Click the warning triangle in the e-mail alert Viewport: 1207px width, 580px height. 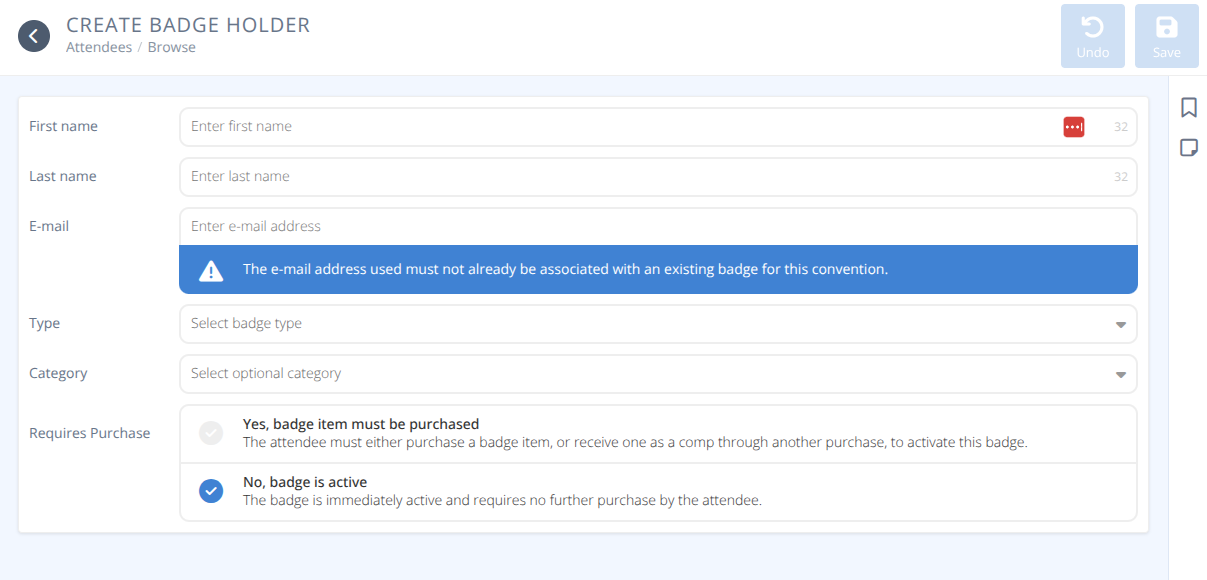[x=210, y=269]
